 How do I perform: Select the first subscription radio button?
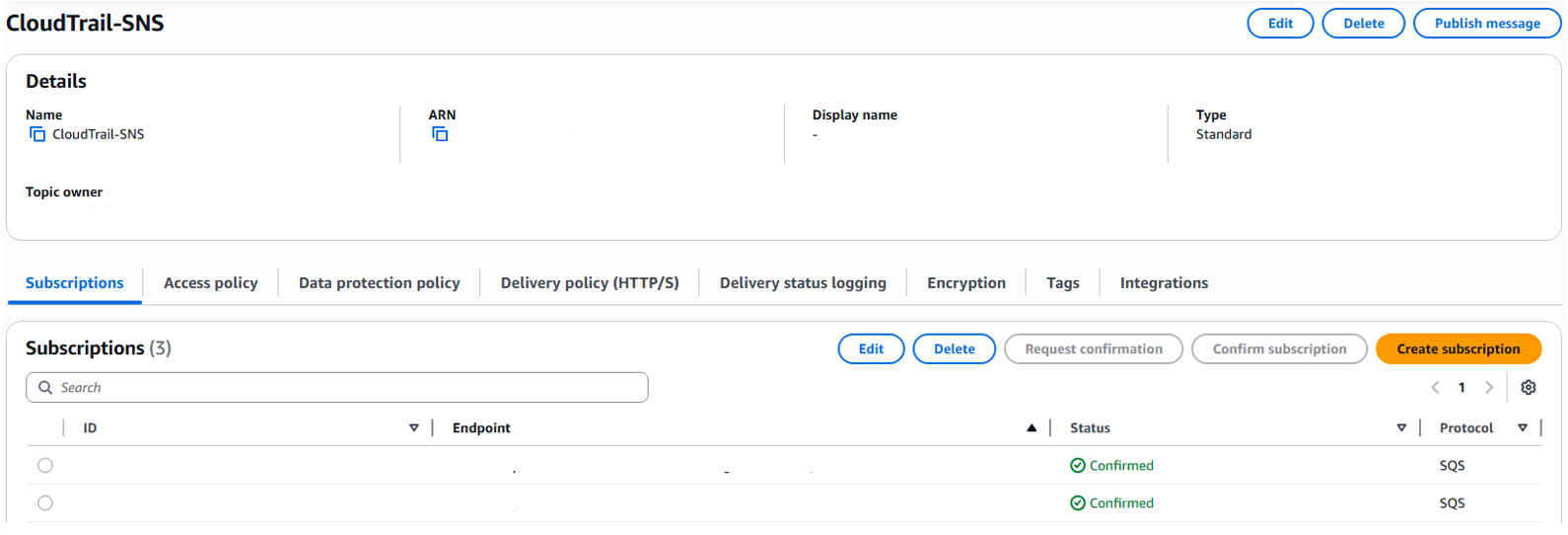pyautogui.click(x=45, y=466)
